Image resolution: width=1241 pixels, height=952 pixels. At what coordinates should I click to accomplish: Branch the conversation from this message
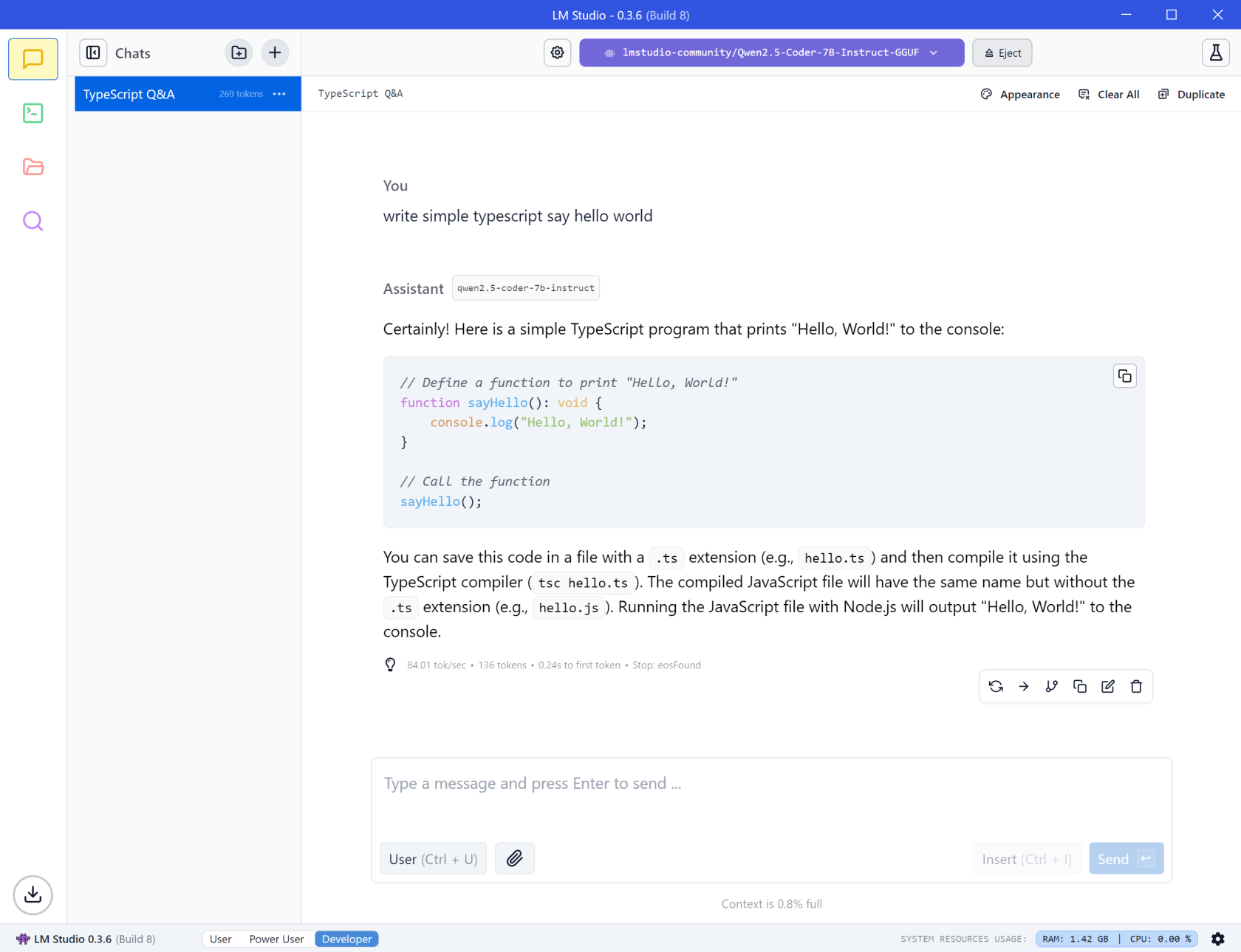coord(1052,686)
